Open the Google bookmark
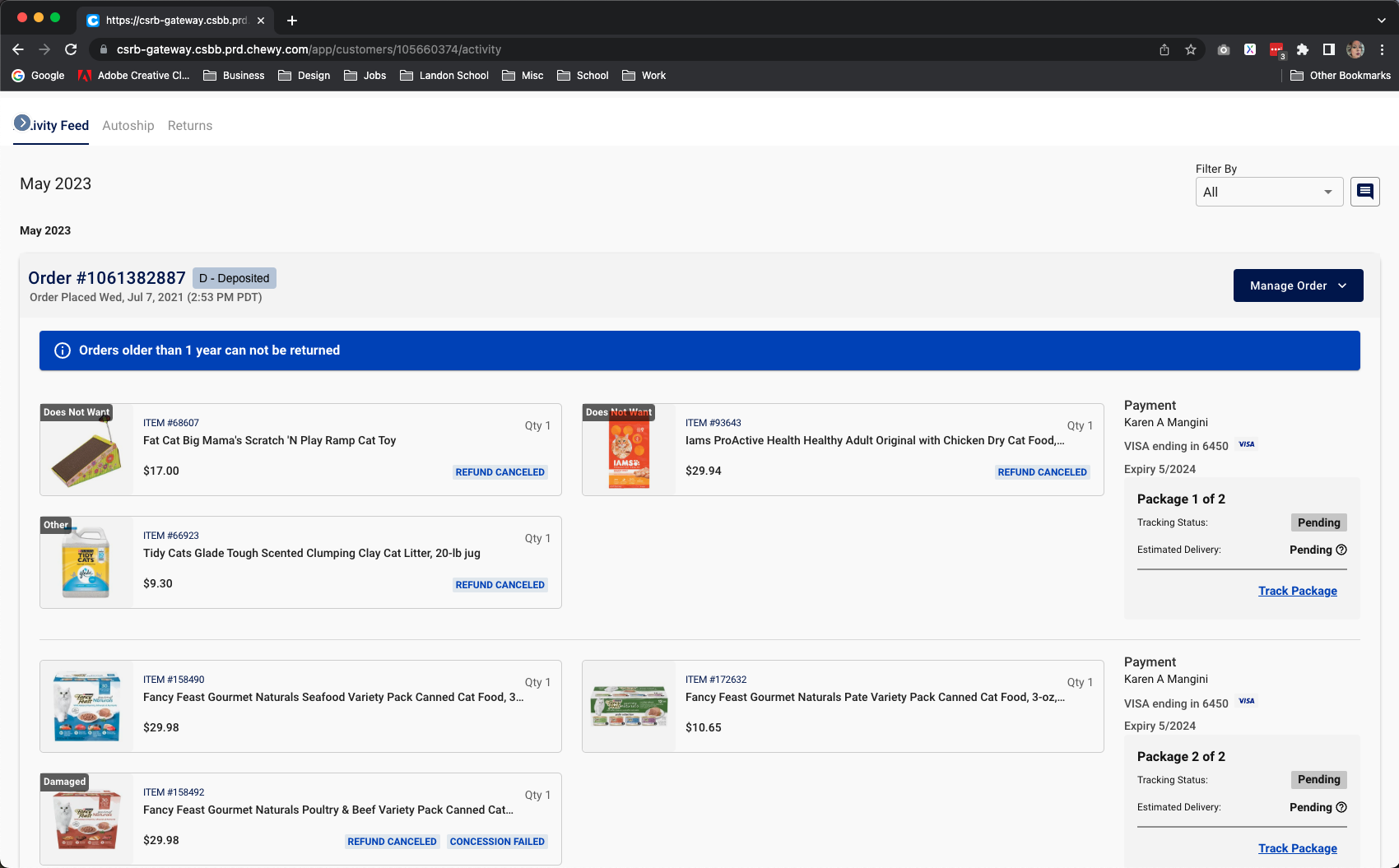The width and height of the screenshot is (1399, 868). pyautogui.click(x=38, y=75)
